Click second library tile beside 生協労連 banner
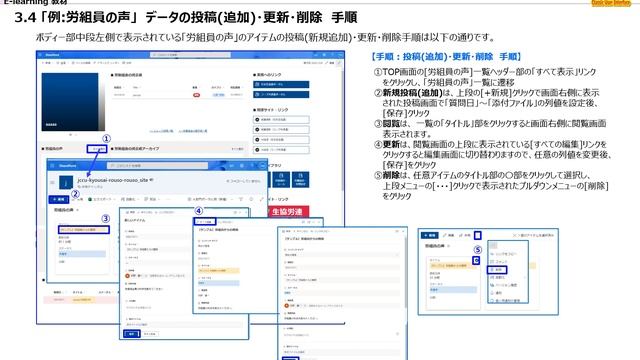 tap(300, 180)
